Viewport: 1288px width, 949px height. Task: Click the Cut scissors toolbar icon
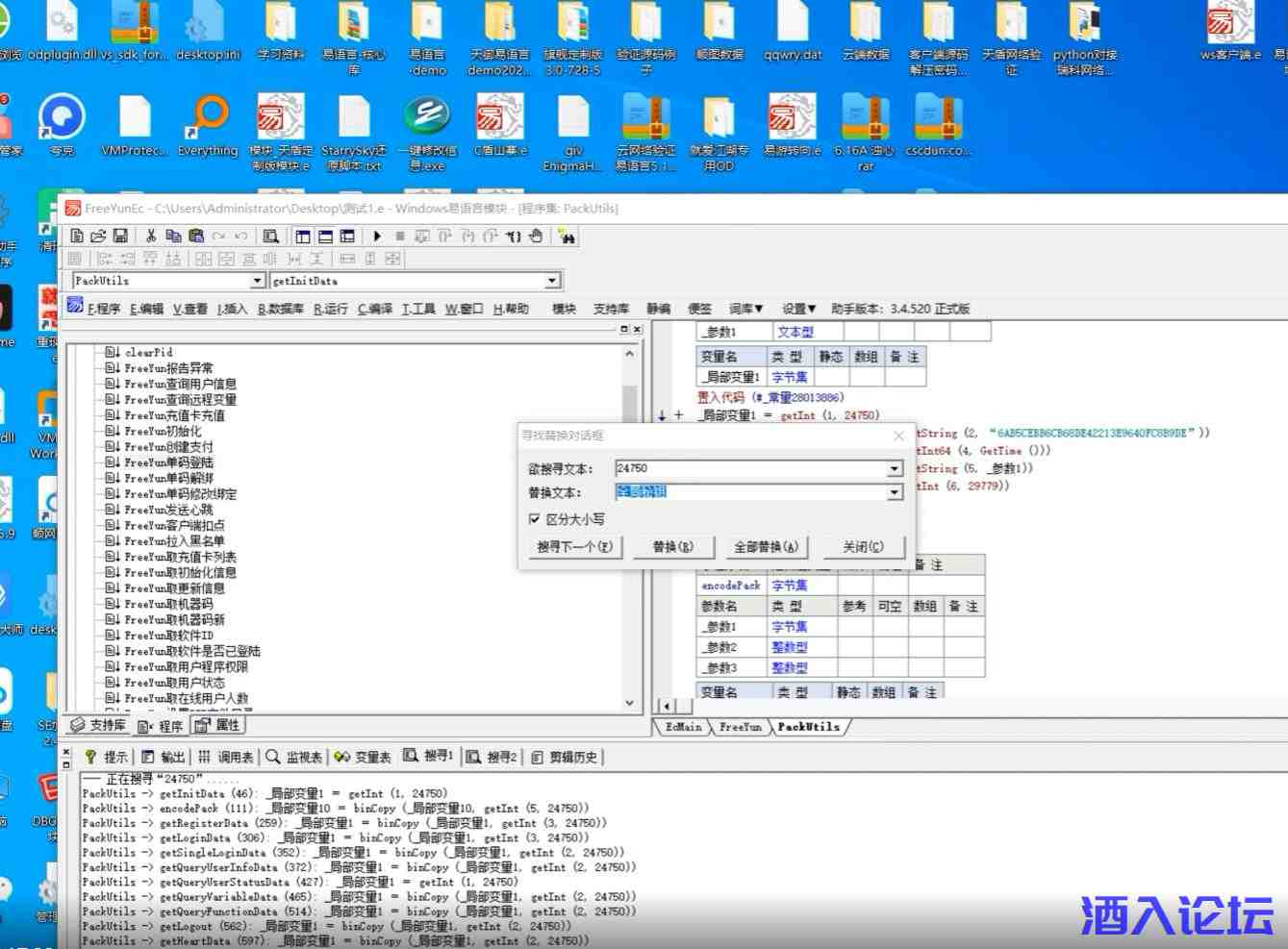click(151, 236)
